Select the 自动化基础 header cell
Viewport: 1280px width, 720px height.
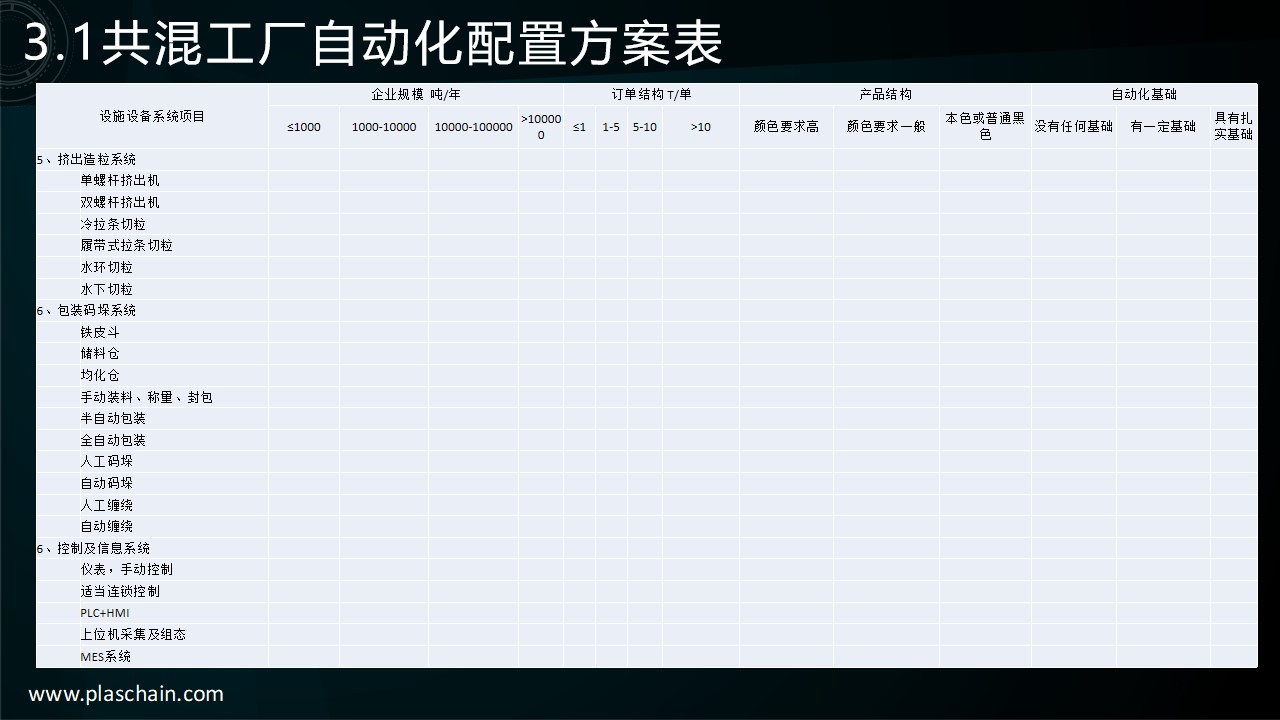1144,95
